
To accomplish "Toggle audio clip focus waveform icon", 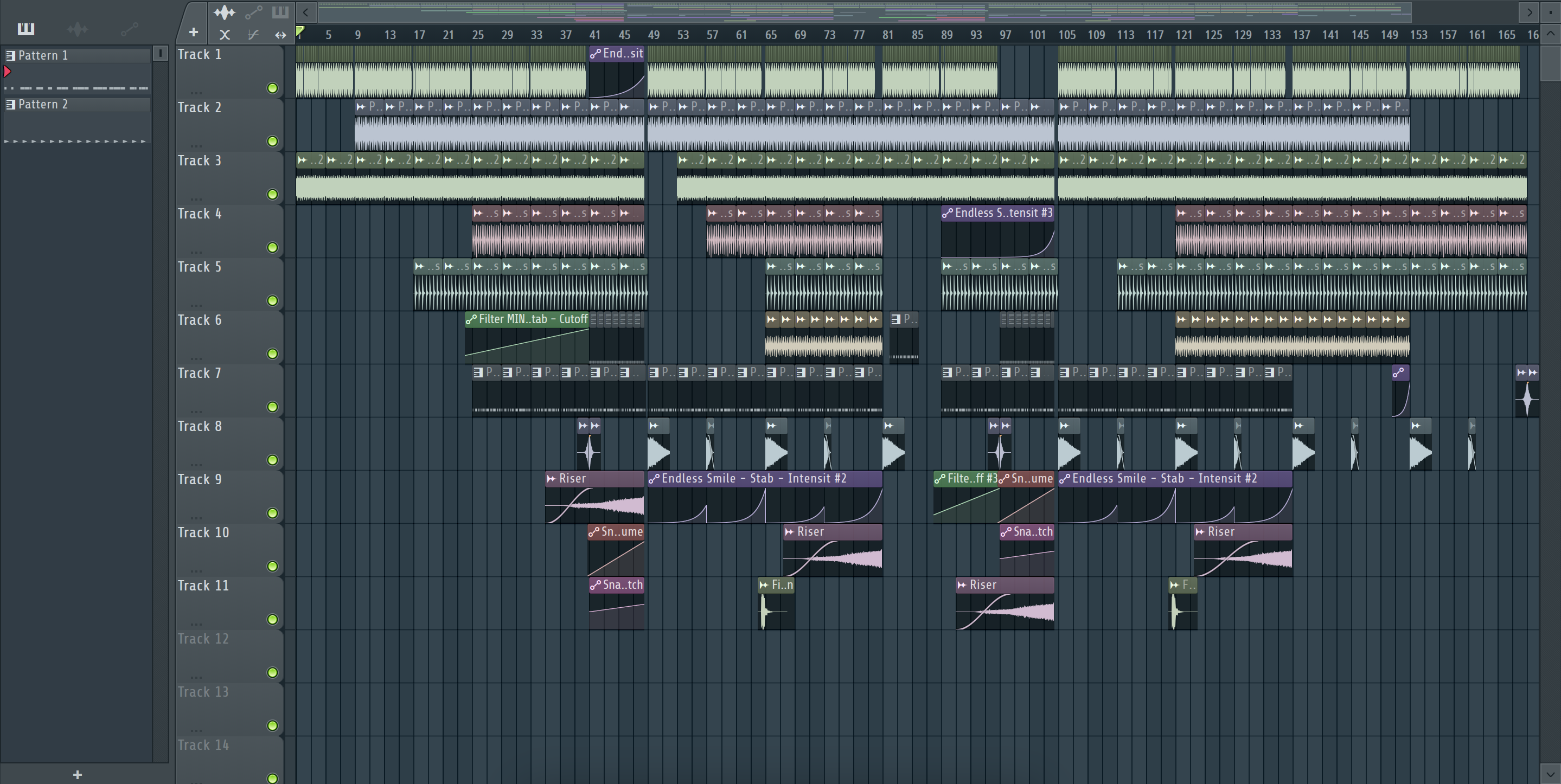I will pos(224,12).
